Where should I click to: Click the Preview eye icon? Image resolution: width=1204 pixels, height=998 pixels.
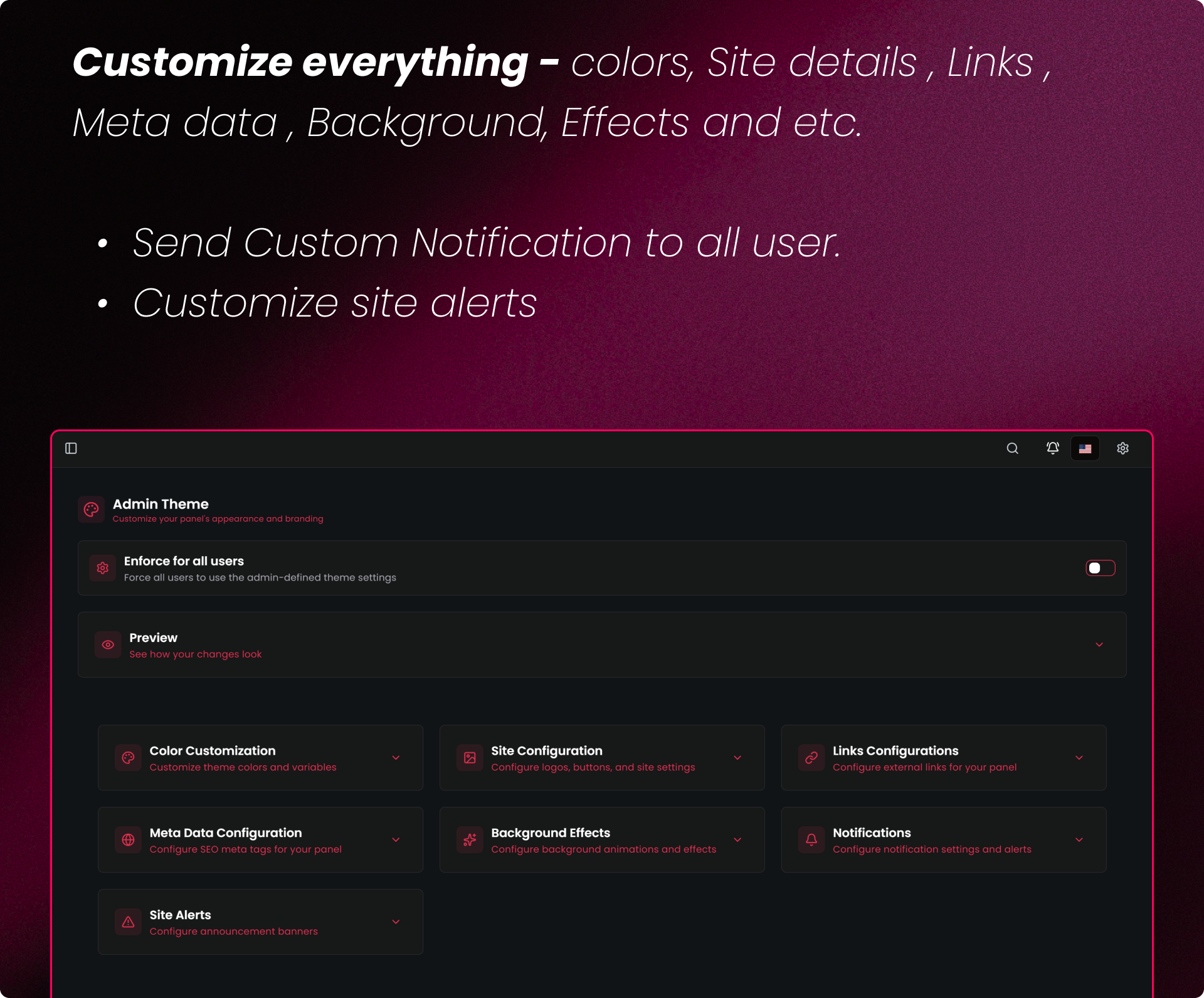click(x=108, y=644)
